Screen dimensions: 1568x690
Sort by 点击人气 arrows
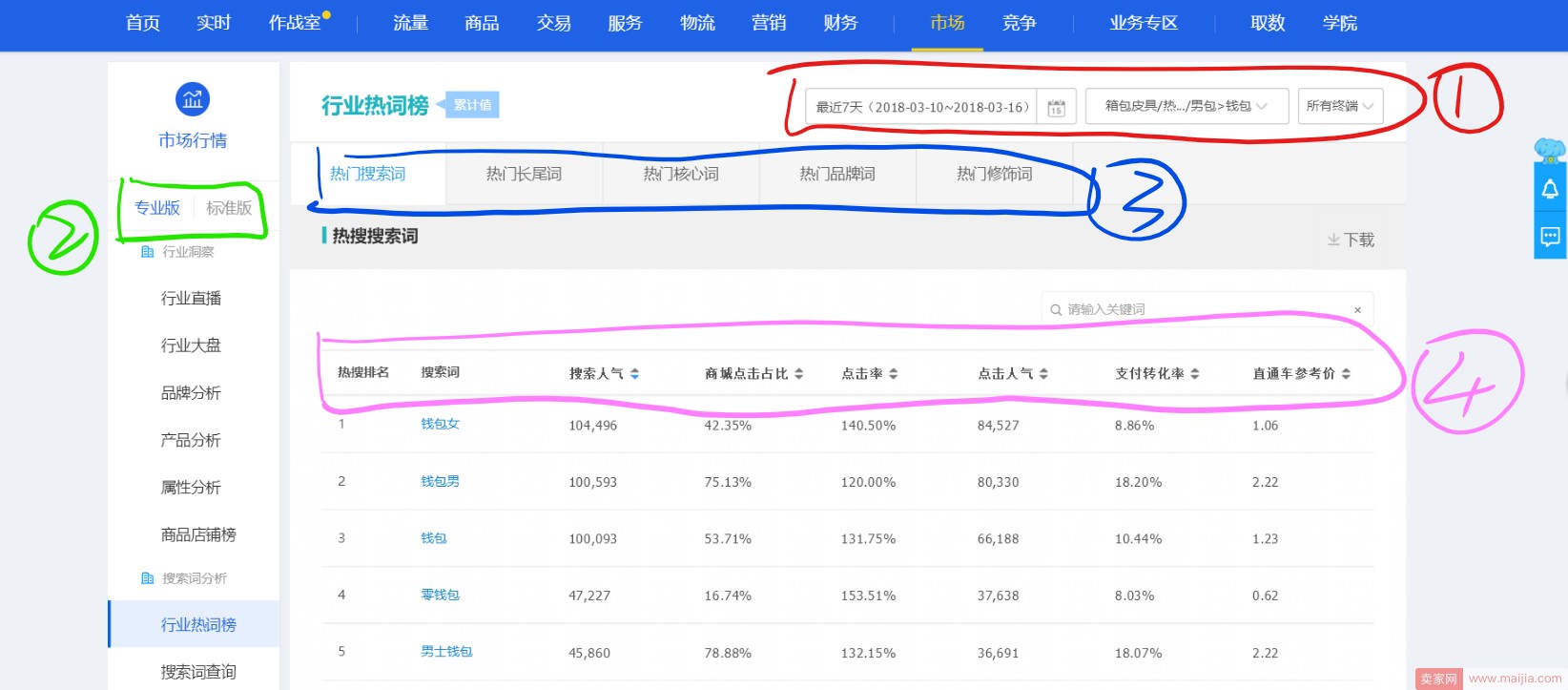1043,374
